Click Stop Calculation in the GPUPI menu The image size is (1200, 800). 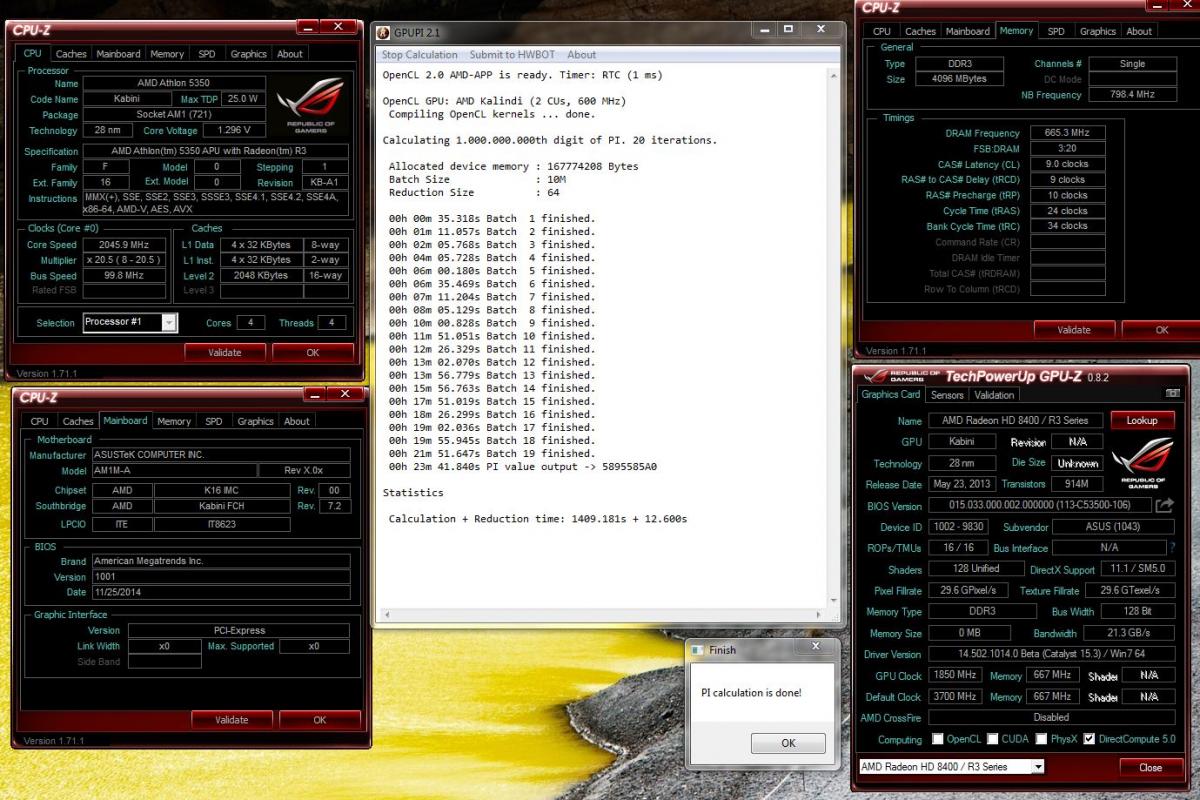click(x=419, y=55)
